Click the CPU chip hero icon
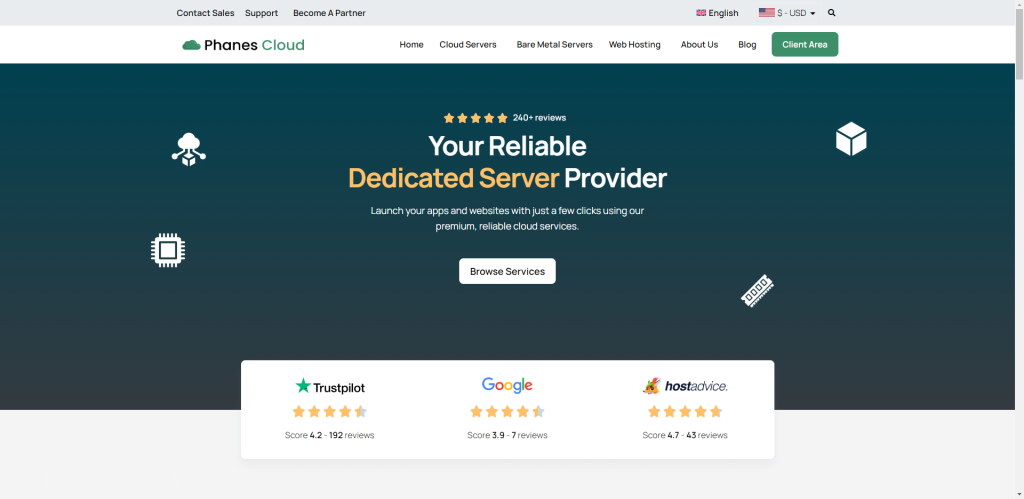 168,250
